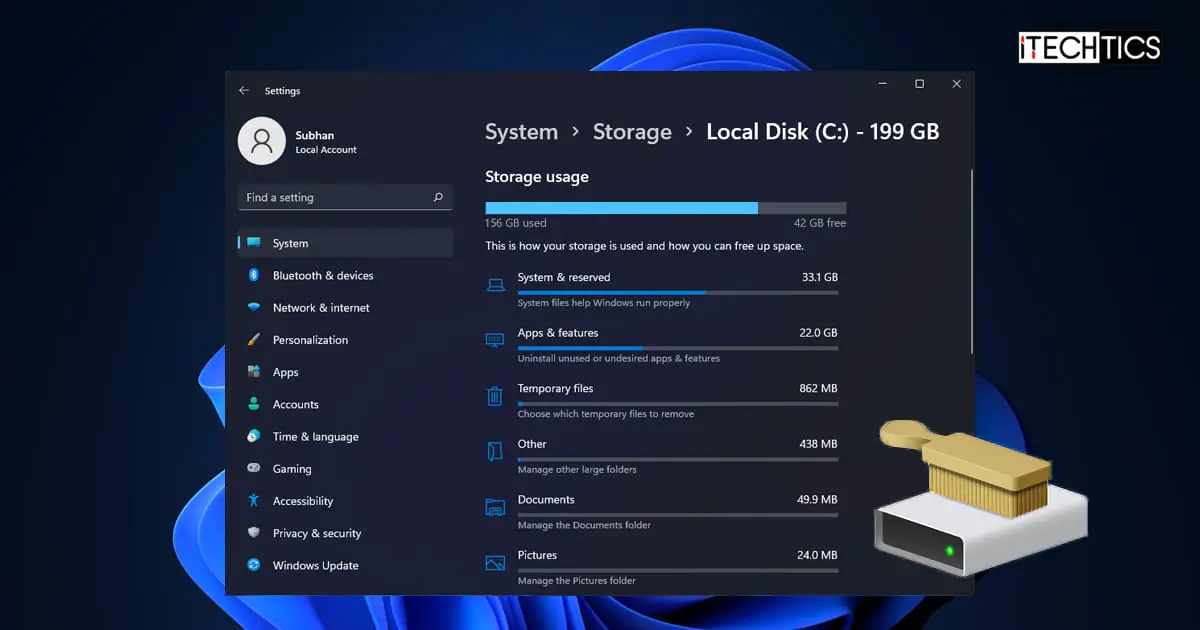This screenshot has width=1200, height=630.
Task: Open Personalization settings page
Action: pyautogui.click(x=345, y=340)
